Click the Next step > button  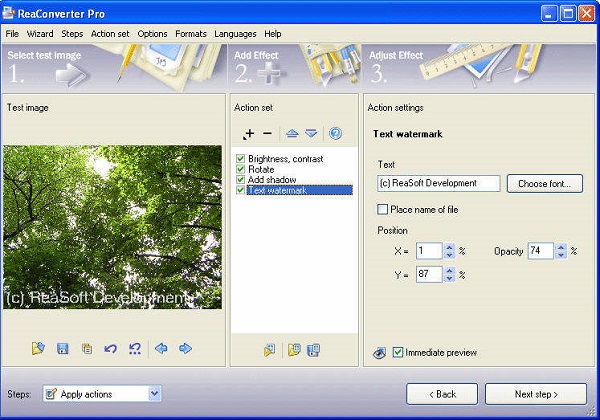(536, 394)
